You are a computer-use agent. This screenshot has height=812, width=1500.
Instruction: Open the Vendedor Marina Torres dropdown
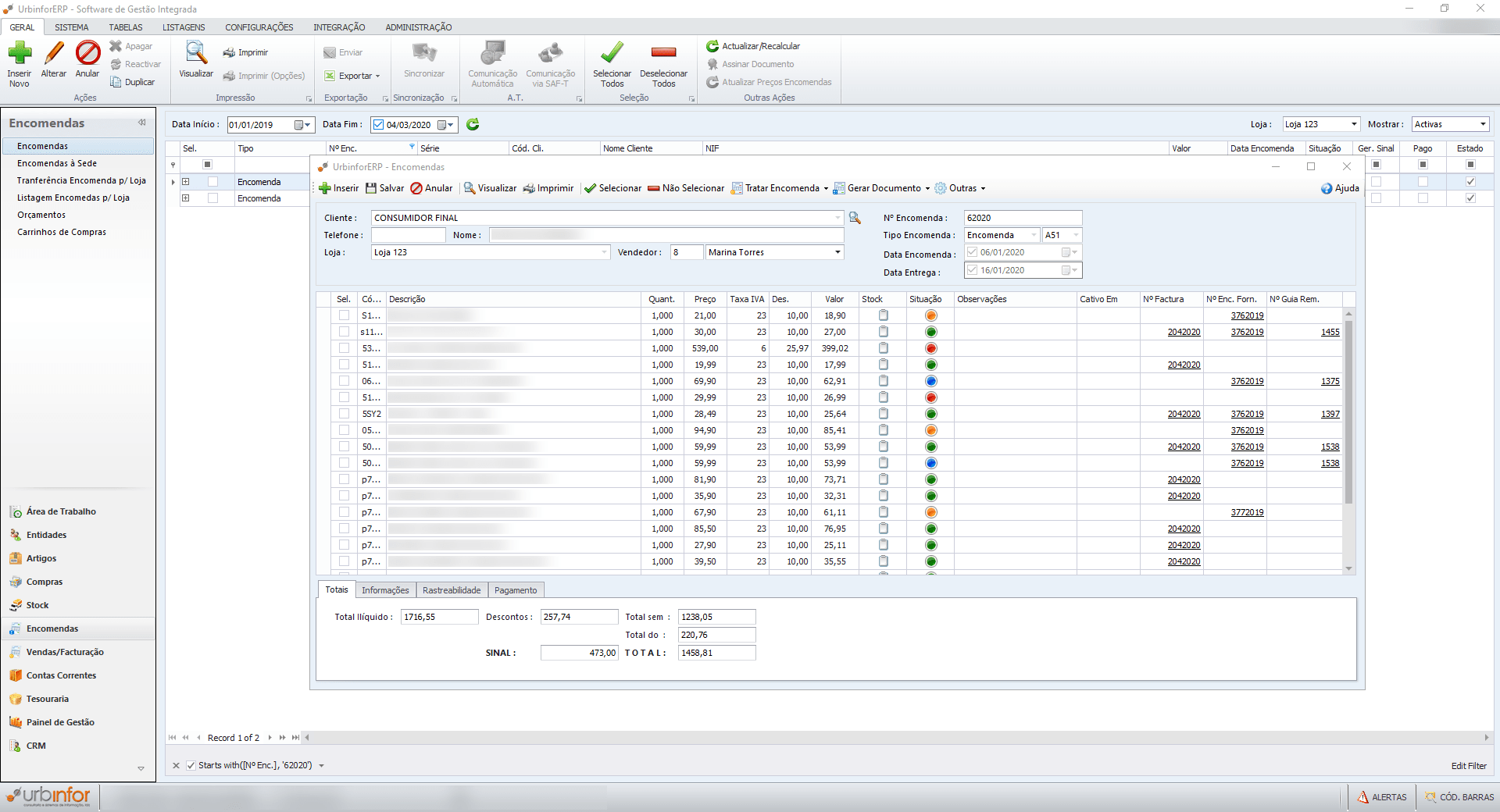837,252
